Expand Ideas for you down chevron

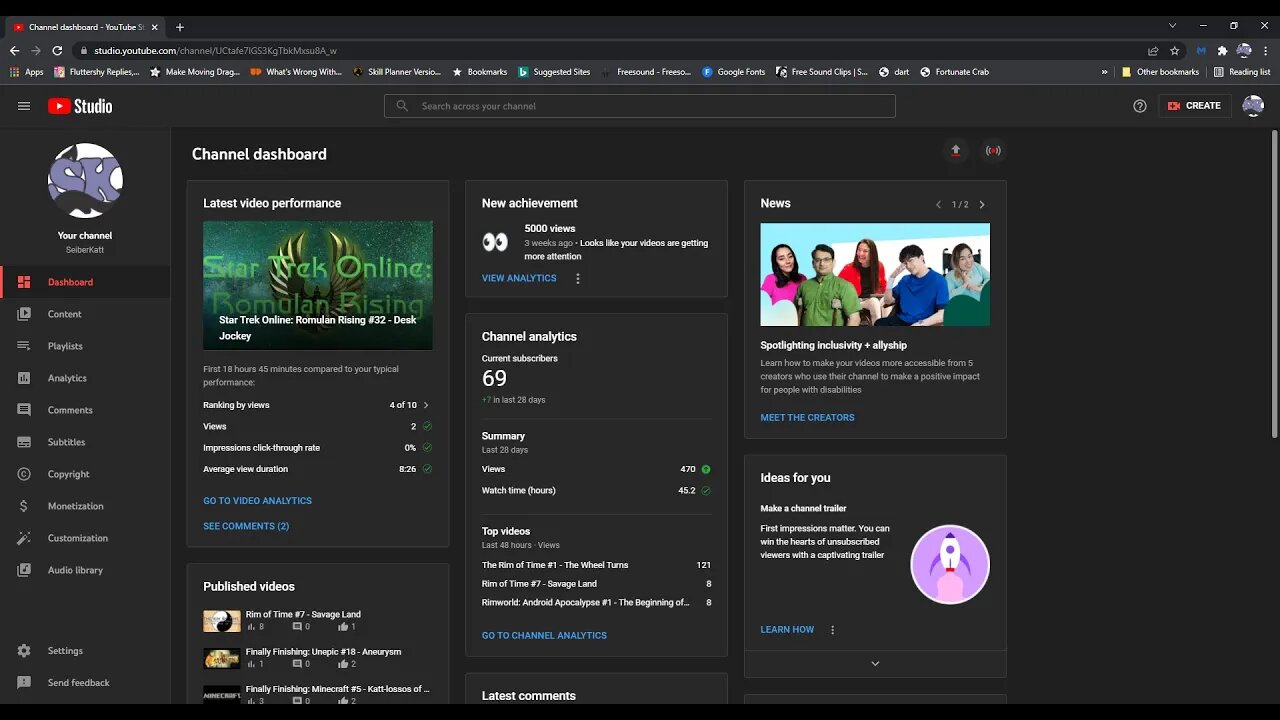coord(875,664)
